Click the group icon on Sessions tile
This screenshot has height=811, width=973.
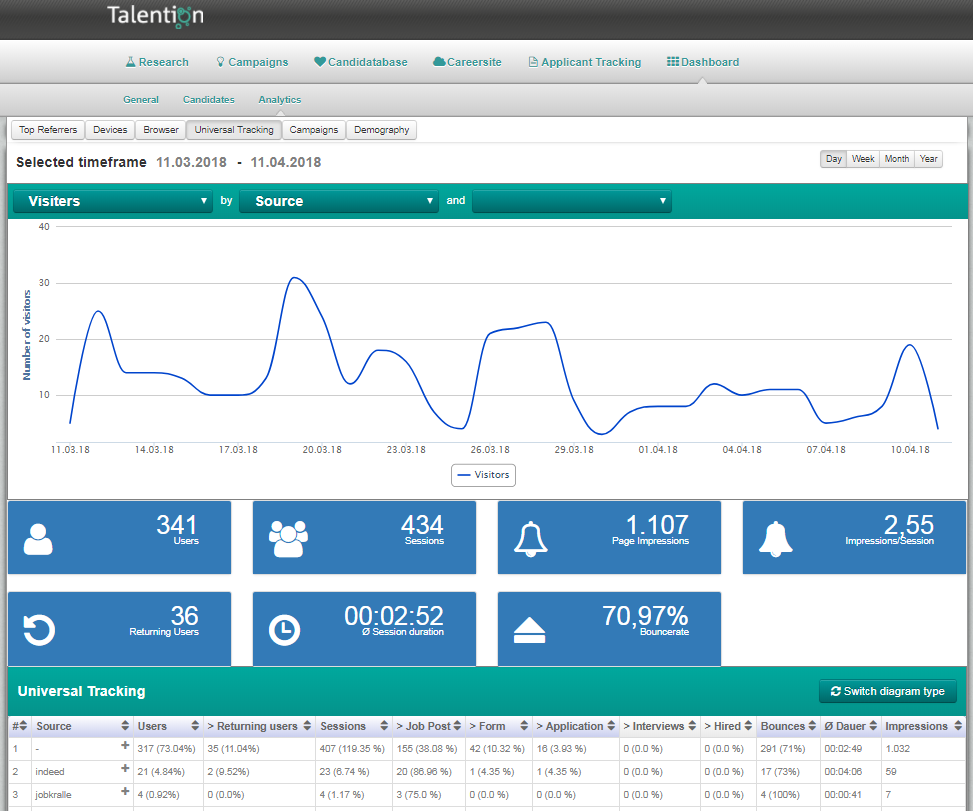click(288, 539)
